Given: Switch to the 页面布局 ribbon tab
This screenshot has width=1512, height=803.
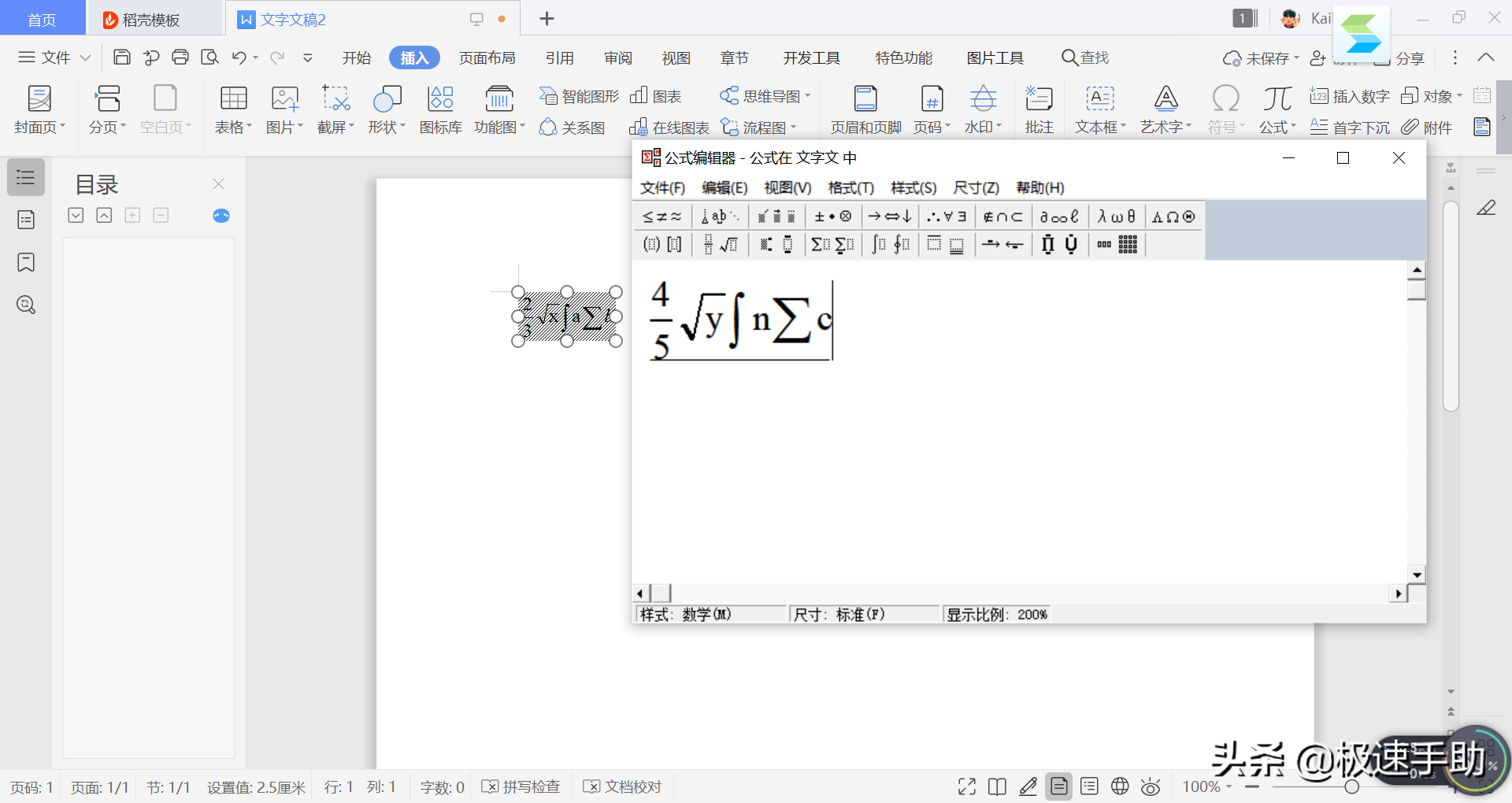Looking at the screenshot, I should coord(487,57).
